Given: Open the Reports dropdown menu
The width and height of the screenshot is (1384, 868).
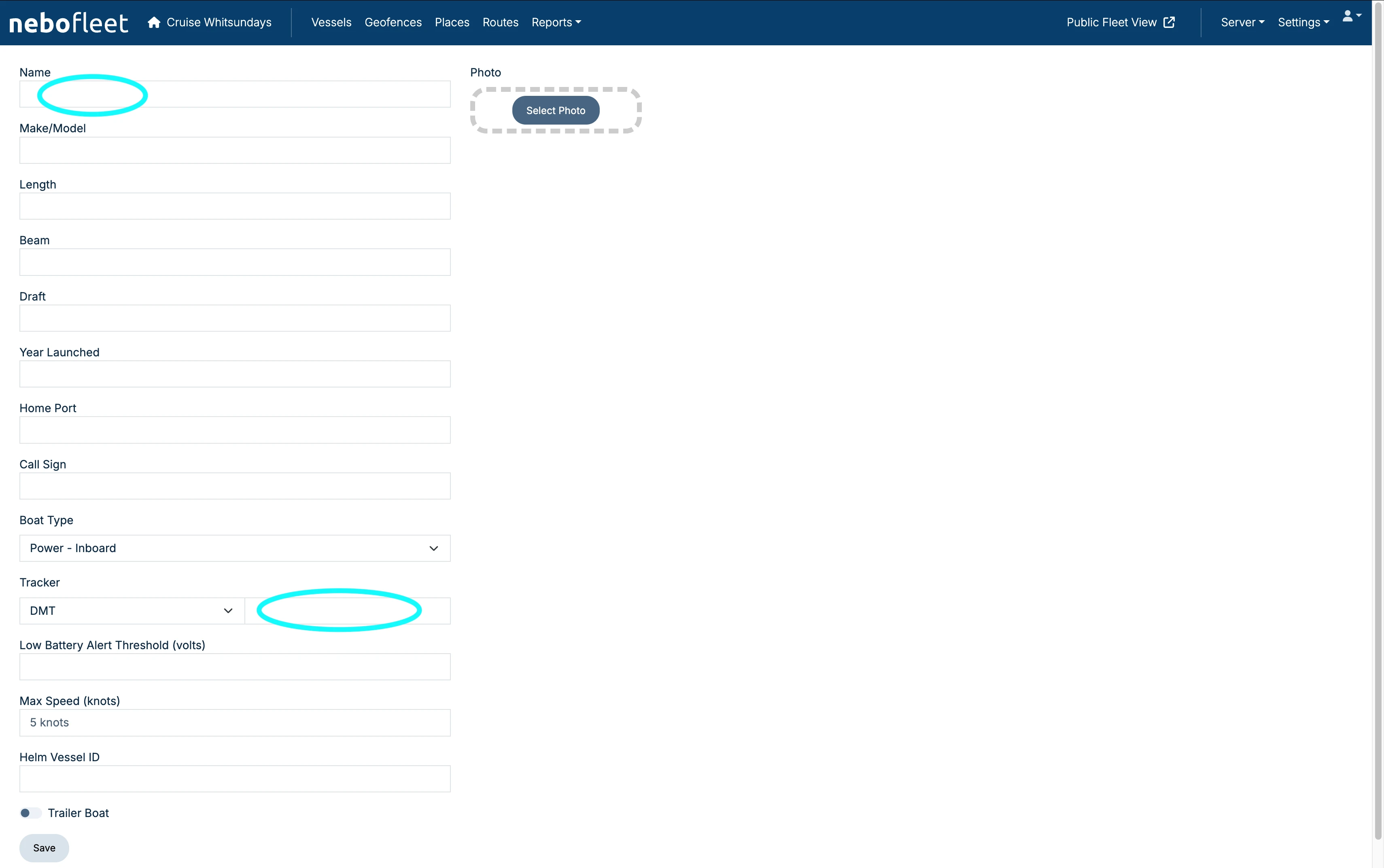Looking at the screenshot, I should 556,22.
